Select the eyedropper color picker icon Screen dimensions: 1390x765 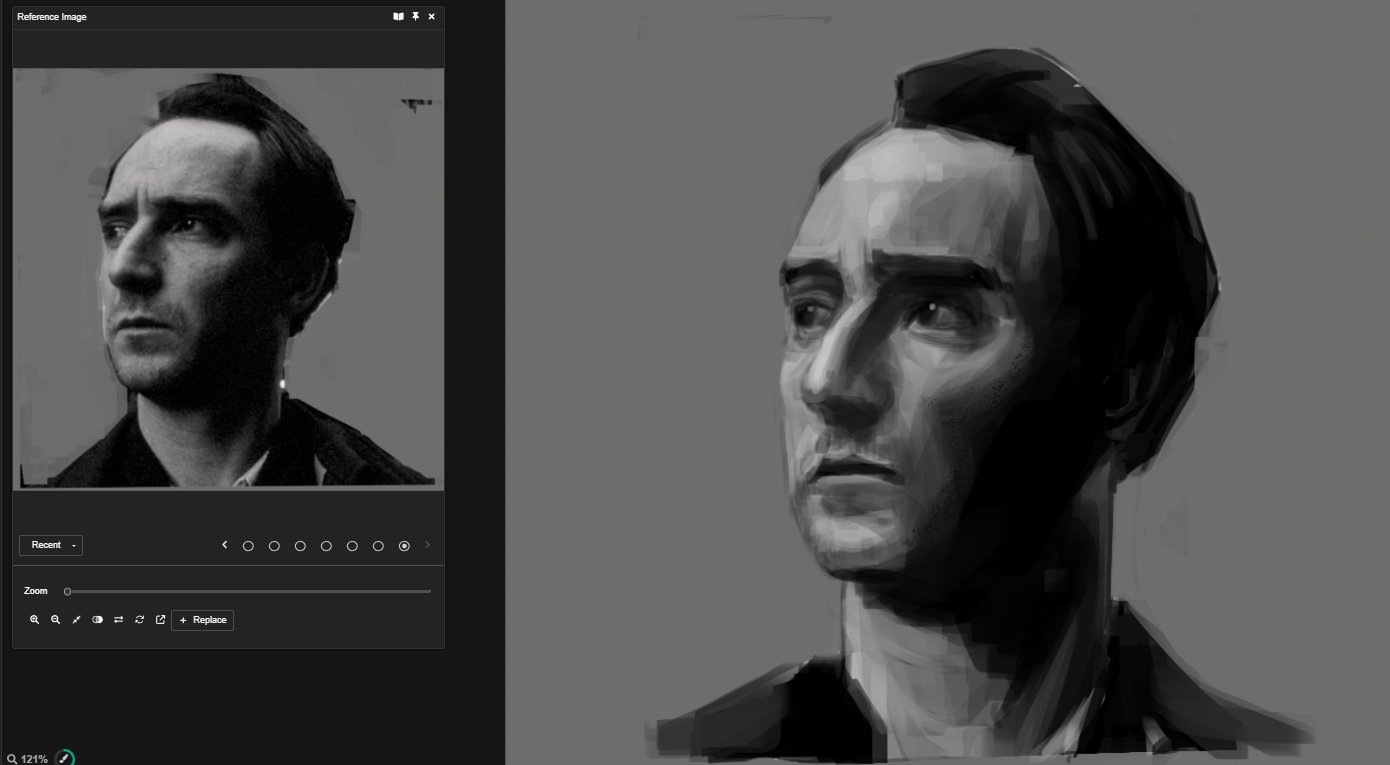[x=76, y=620]
